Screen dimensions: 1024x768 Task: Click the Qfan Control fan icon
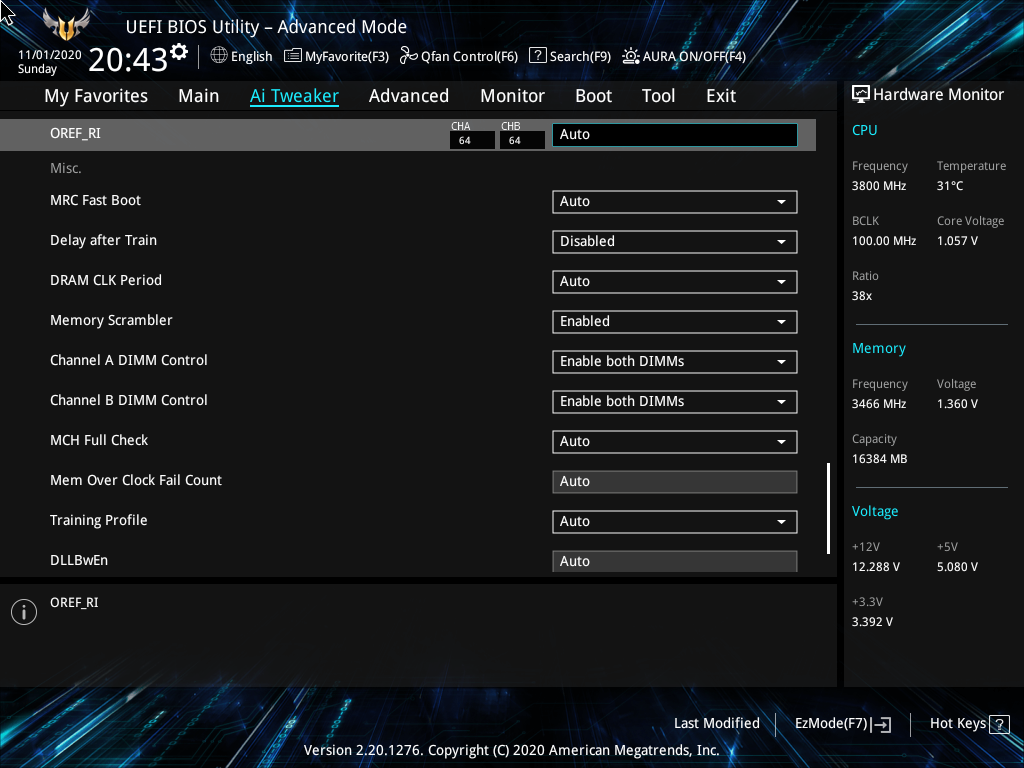tap(409, 56)
